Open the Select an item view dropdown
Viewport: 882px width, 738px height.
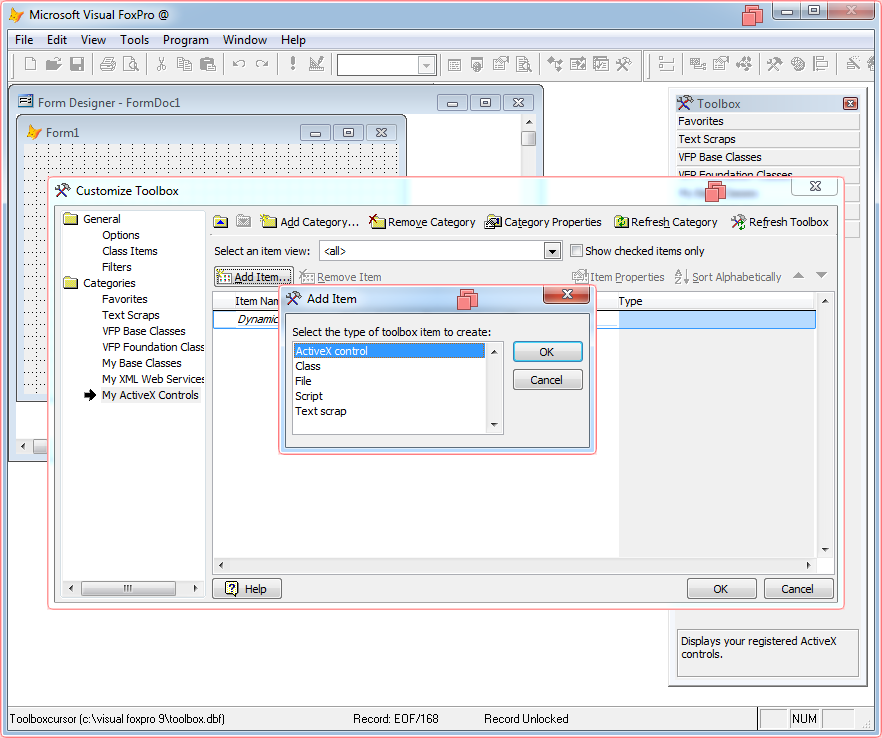(x=552, y=251)
